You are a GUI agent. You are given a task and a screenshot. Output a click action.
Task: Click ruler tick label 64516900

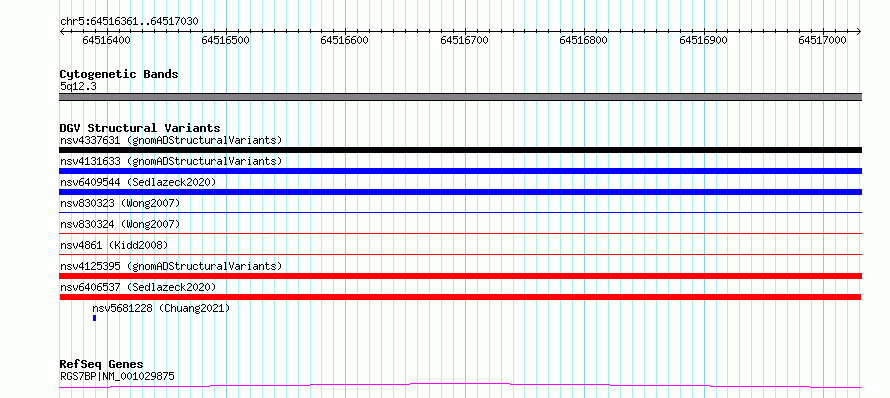click(703, 40)
